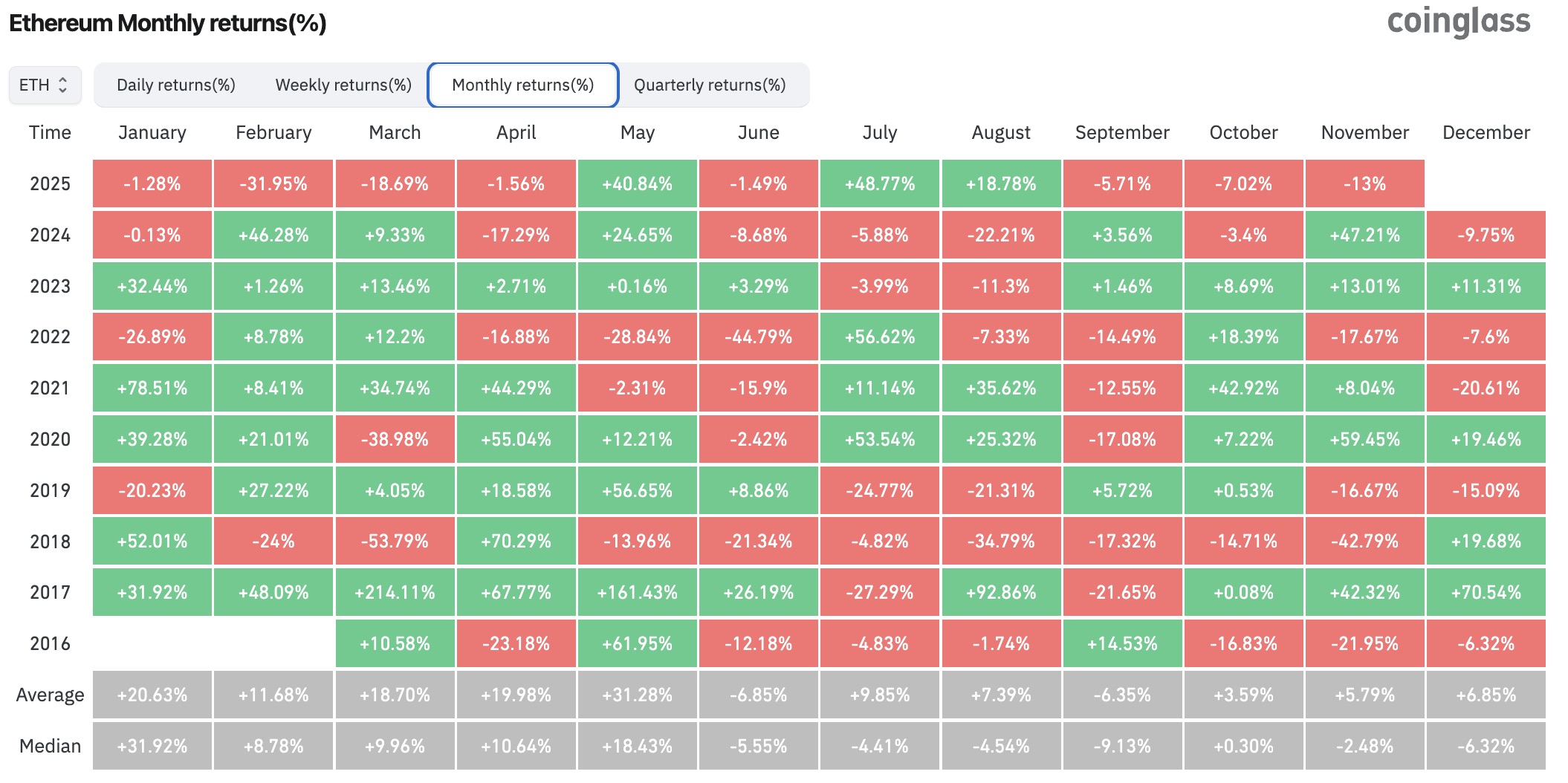Image resolution: width=1568 pixels, height=783 pixels.
Task: Select the December column header
Action: [x=1485, y=132]
